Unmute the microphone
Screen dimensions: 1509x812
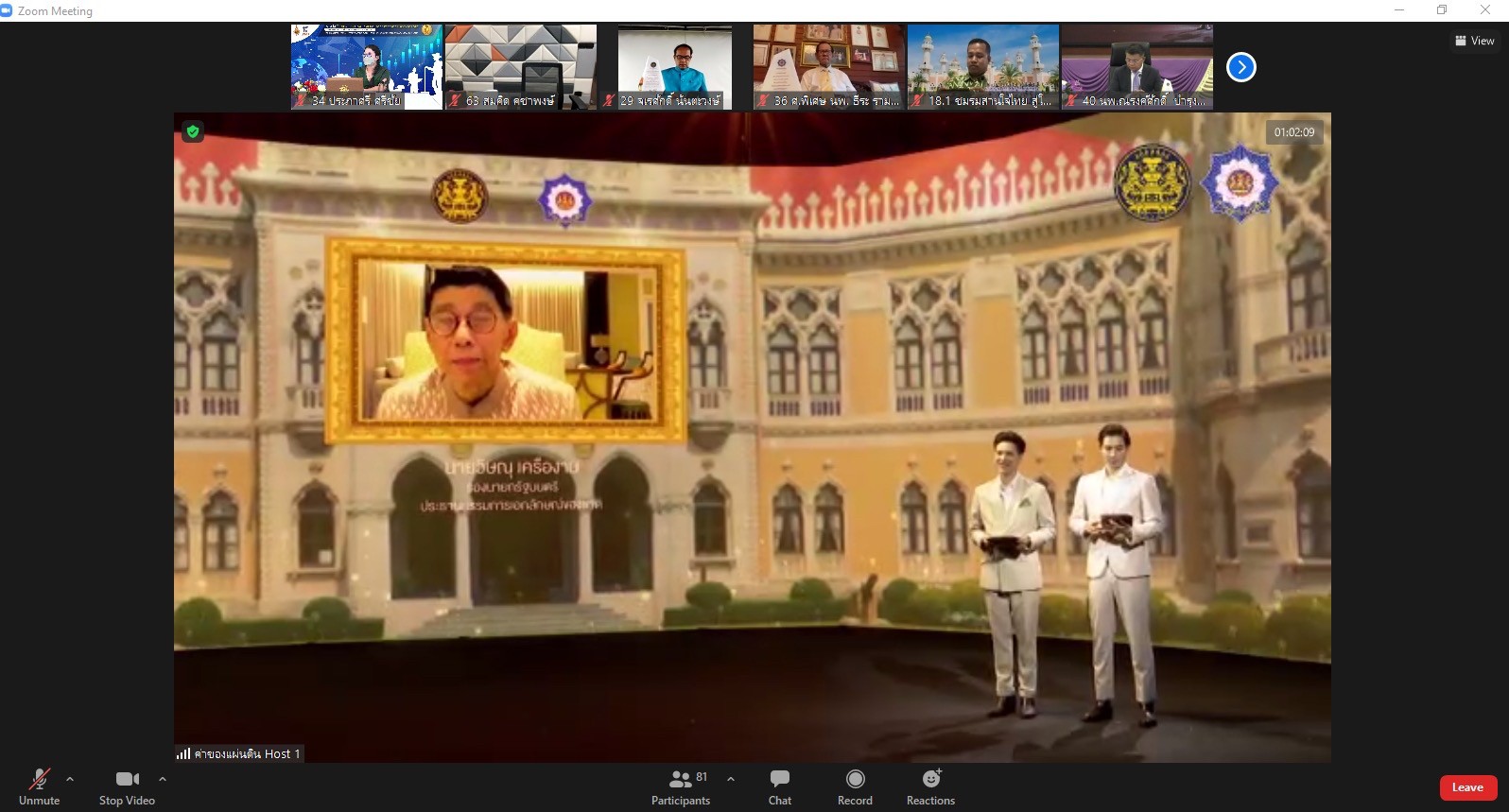pyautogui.click(x=39, y=786)
